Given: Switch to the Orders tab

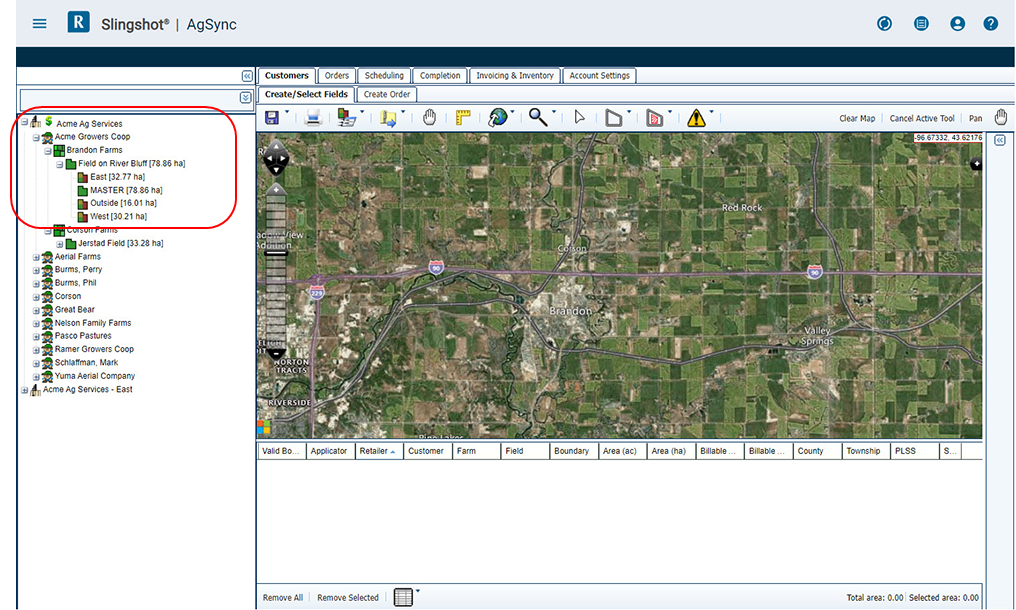Looking at the screenshot, I should click(337, 76).
